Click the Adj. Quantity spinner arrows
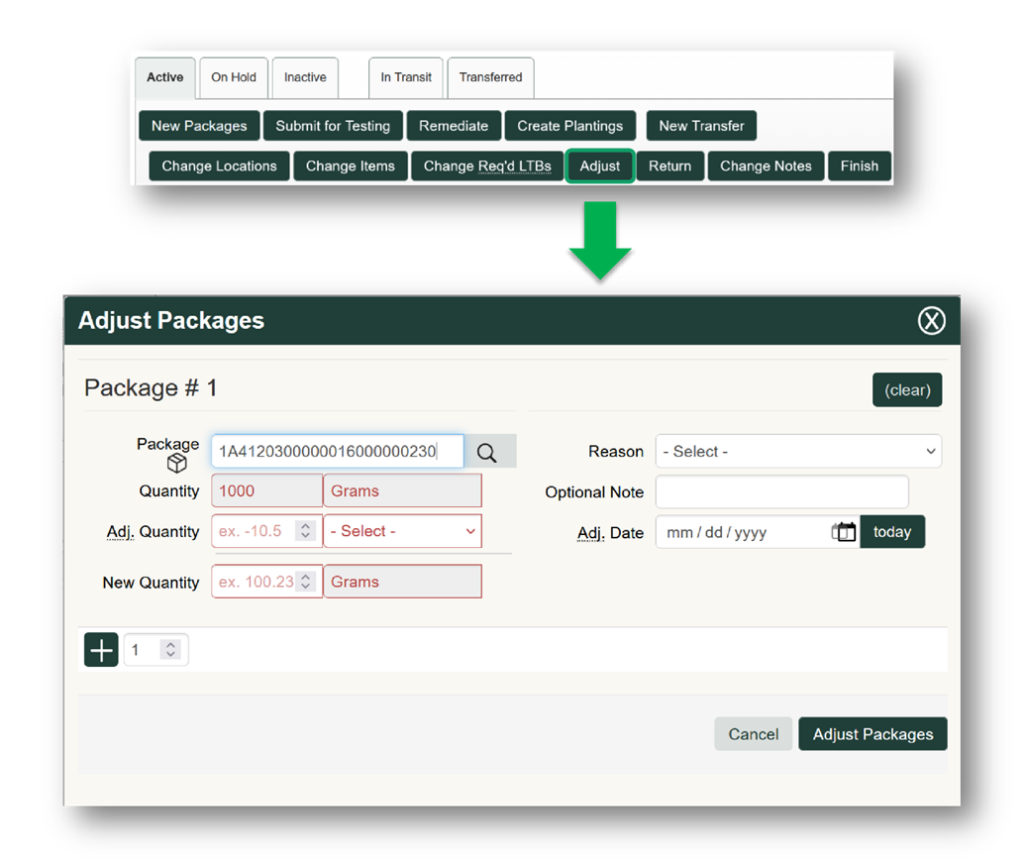Viewport: 1024px width, 865px height. 306,531
